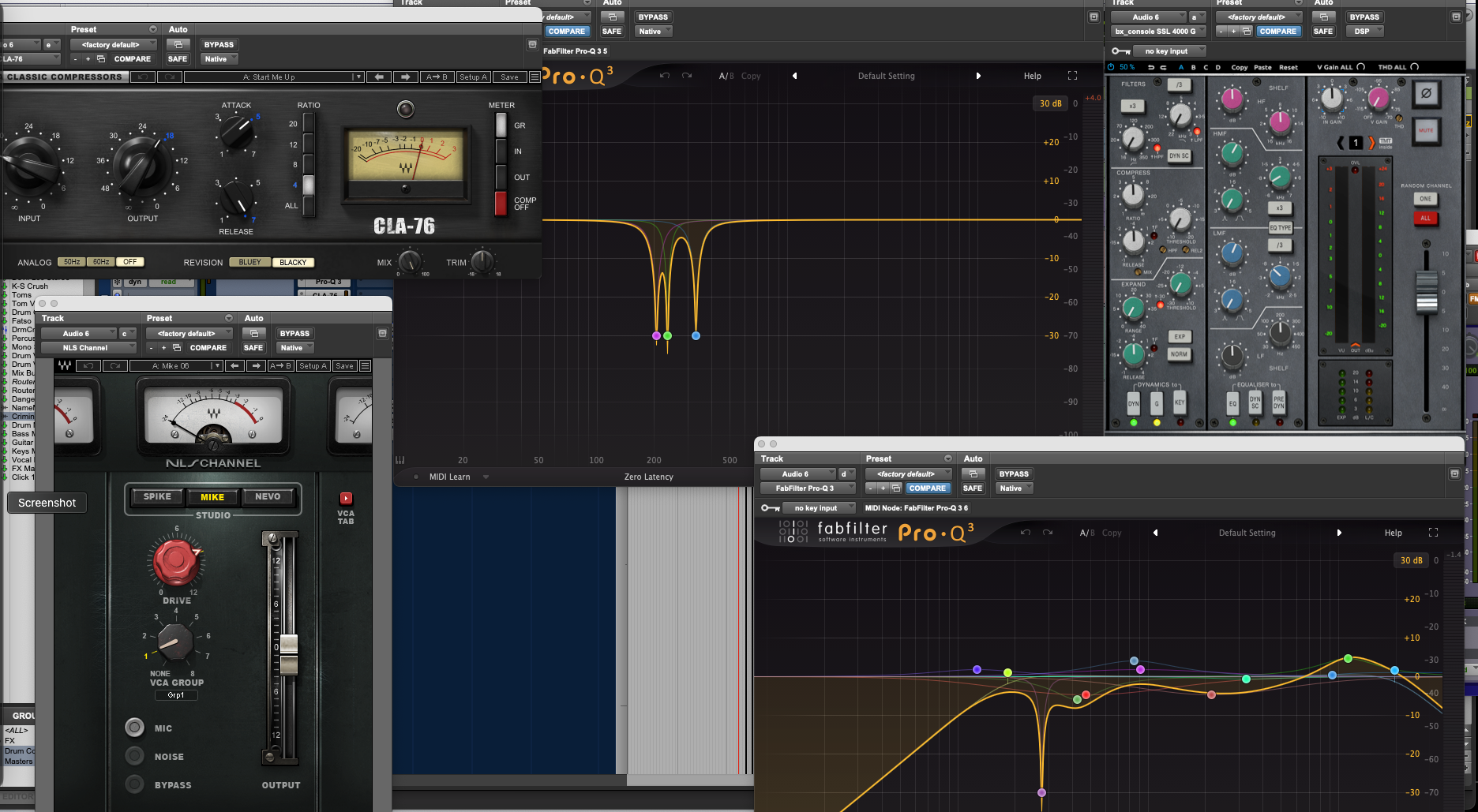This screenshot has width=1478, height=812.
Task: Open the Native dropdown in the front Pro-Q 3 window header
Action: click(1015, 488)
